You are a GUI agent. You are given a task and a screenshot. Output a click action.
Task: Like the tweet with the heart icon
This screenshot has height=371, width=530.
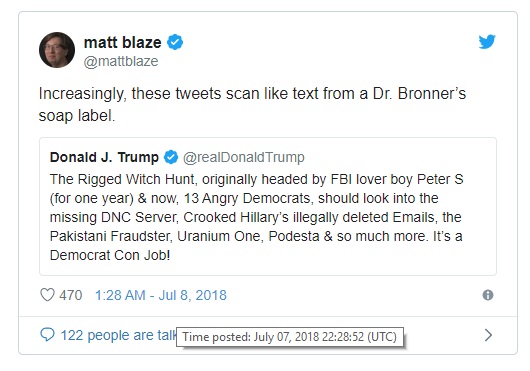[x=47, y=295]
